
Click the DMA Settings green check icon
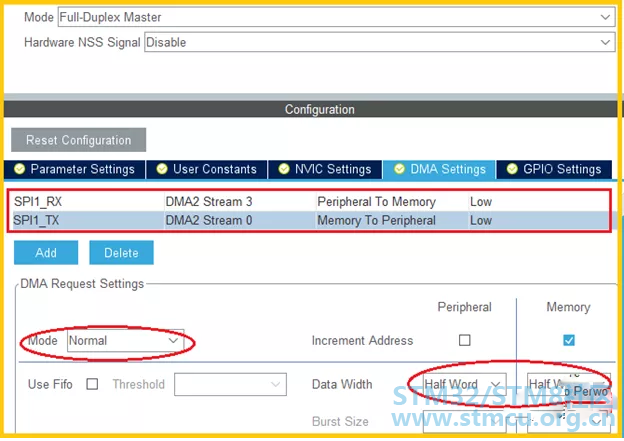[399, 169]
